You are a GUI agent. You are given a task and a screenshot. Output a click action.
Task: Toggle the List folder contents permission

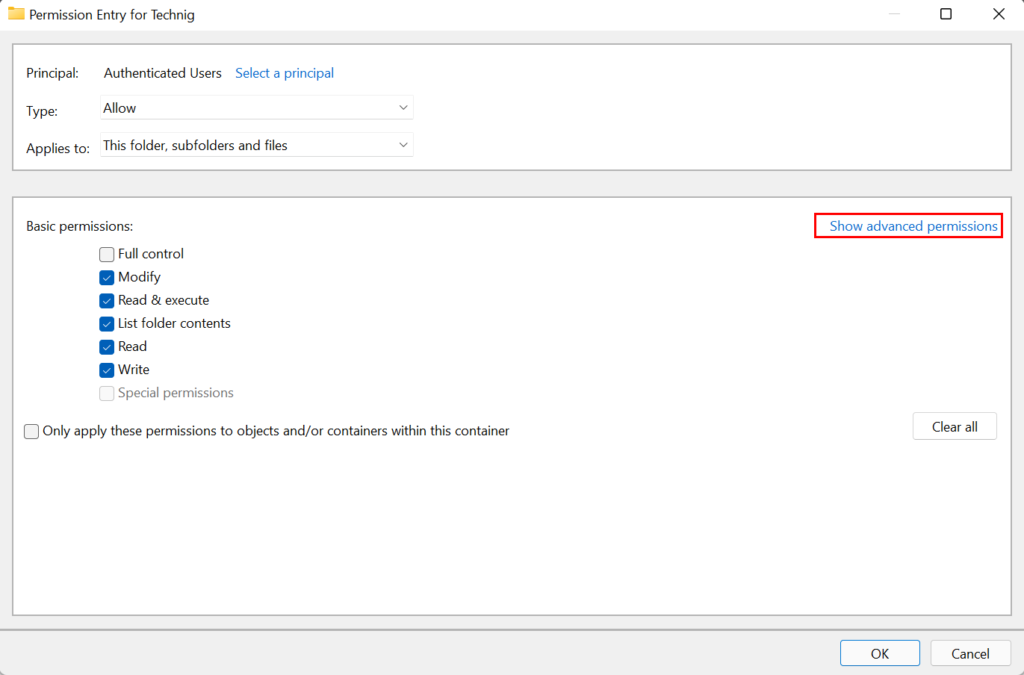click(107, 323)
